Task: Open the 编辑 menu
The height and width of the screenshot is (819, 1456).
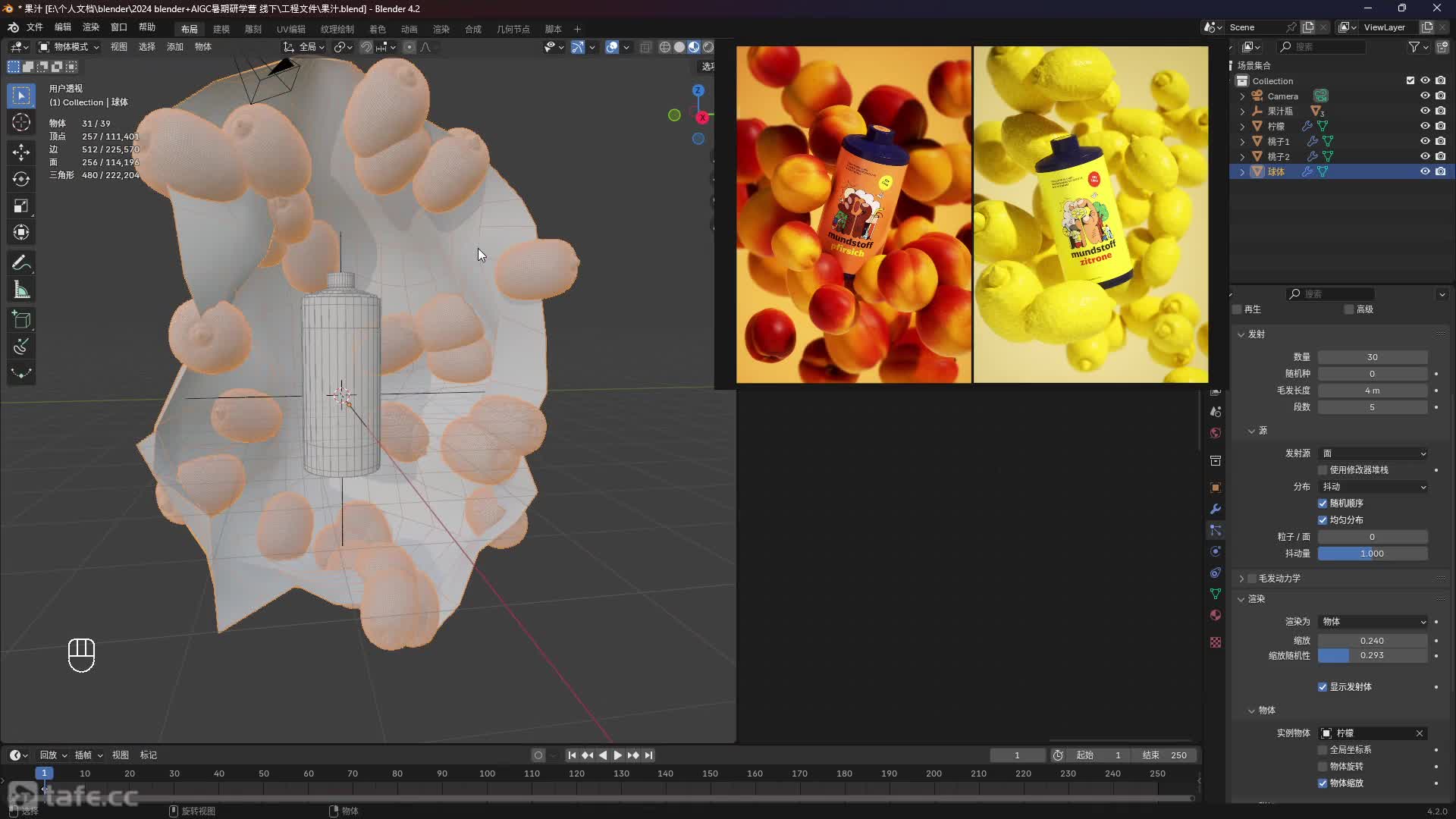Action: click(63, 27)
